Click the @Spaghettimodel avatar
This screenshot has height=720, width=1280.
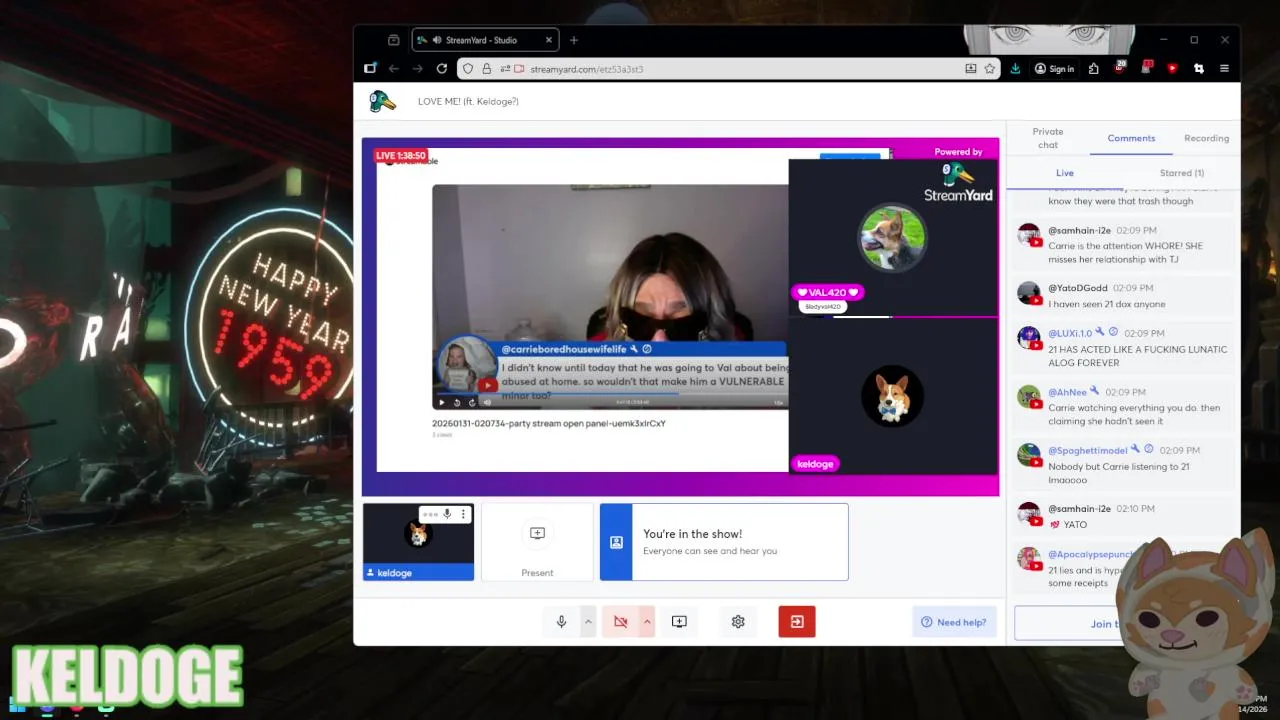[1029, 455]
